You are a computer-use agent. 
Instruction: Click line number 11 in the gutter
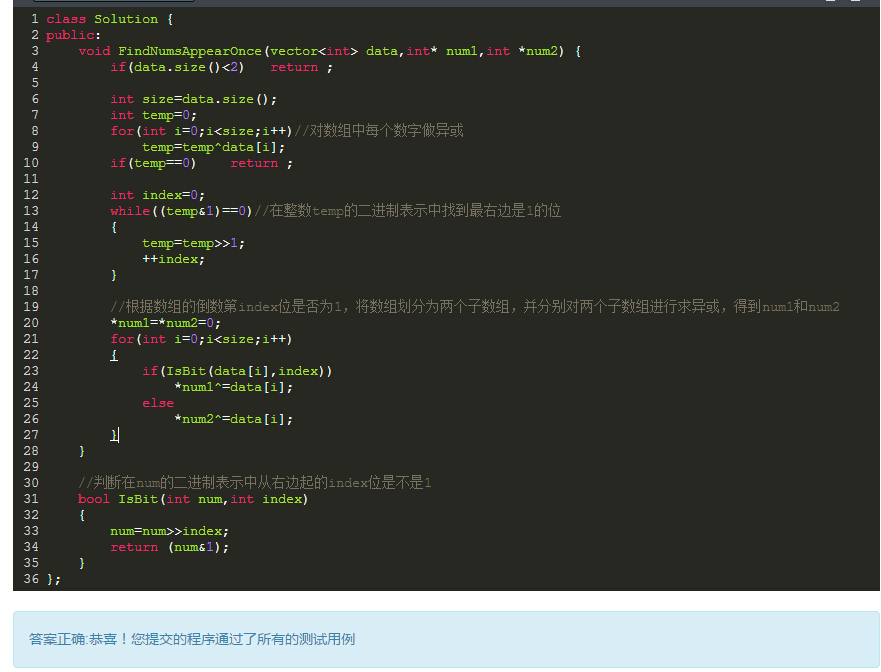pos(31,179)
